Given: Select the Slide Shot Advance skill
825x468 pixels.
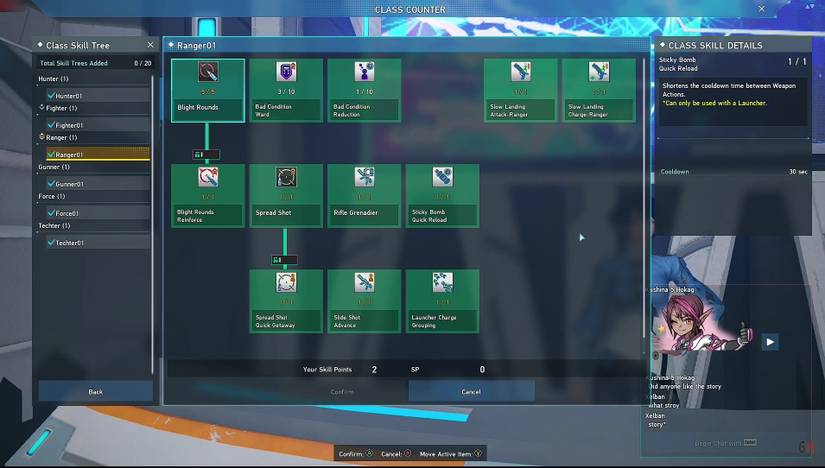Looking at the screenshot, I should point(364,301).
